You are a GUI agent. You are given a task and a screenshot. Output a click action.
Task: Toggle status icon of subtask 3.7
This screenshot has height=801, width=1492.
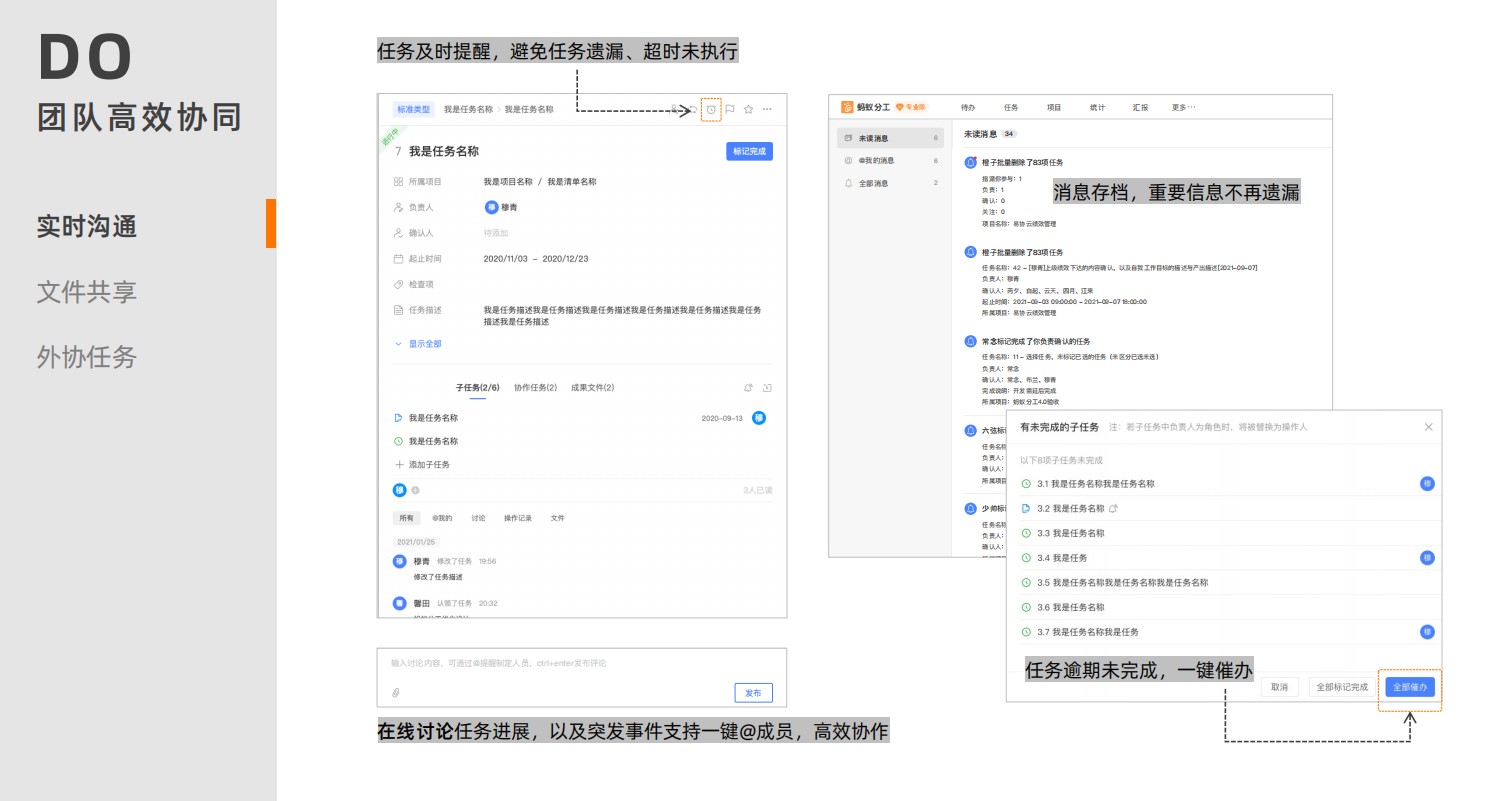pyautogui.click(x=1026, y=632)
